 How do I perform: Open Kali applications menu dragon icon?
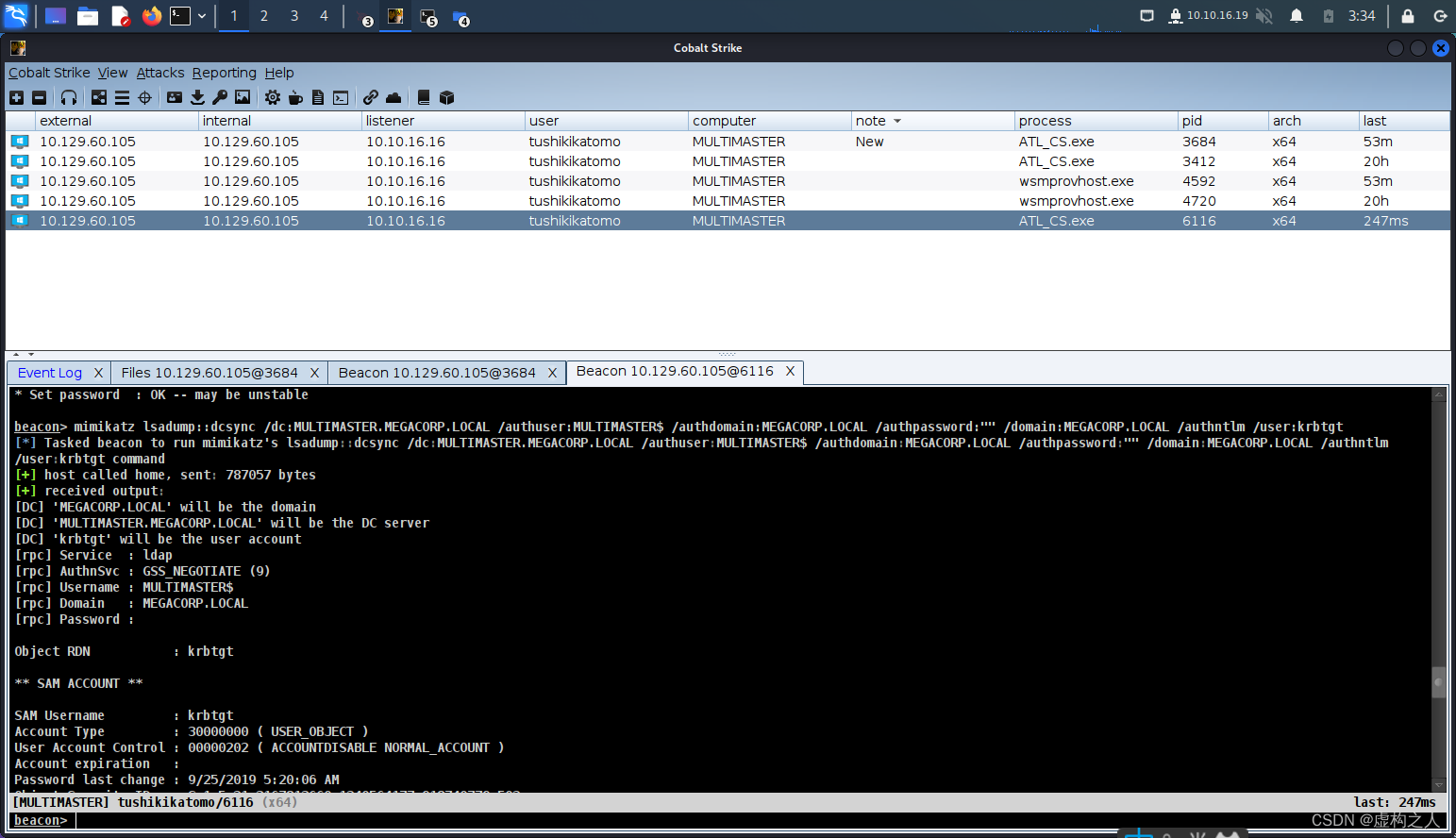coord(16,15)
